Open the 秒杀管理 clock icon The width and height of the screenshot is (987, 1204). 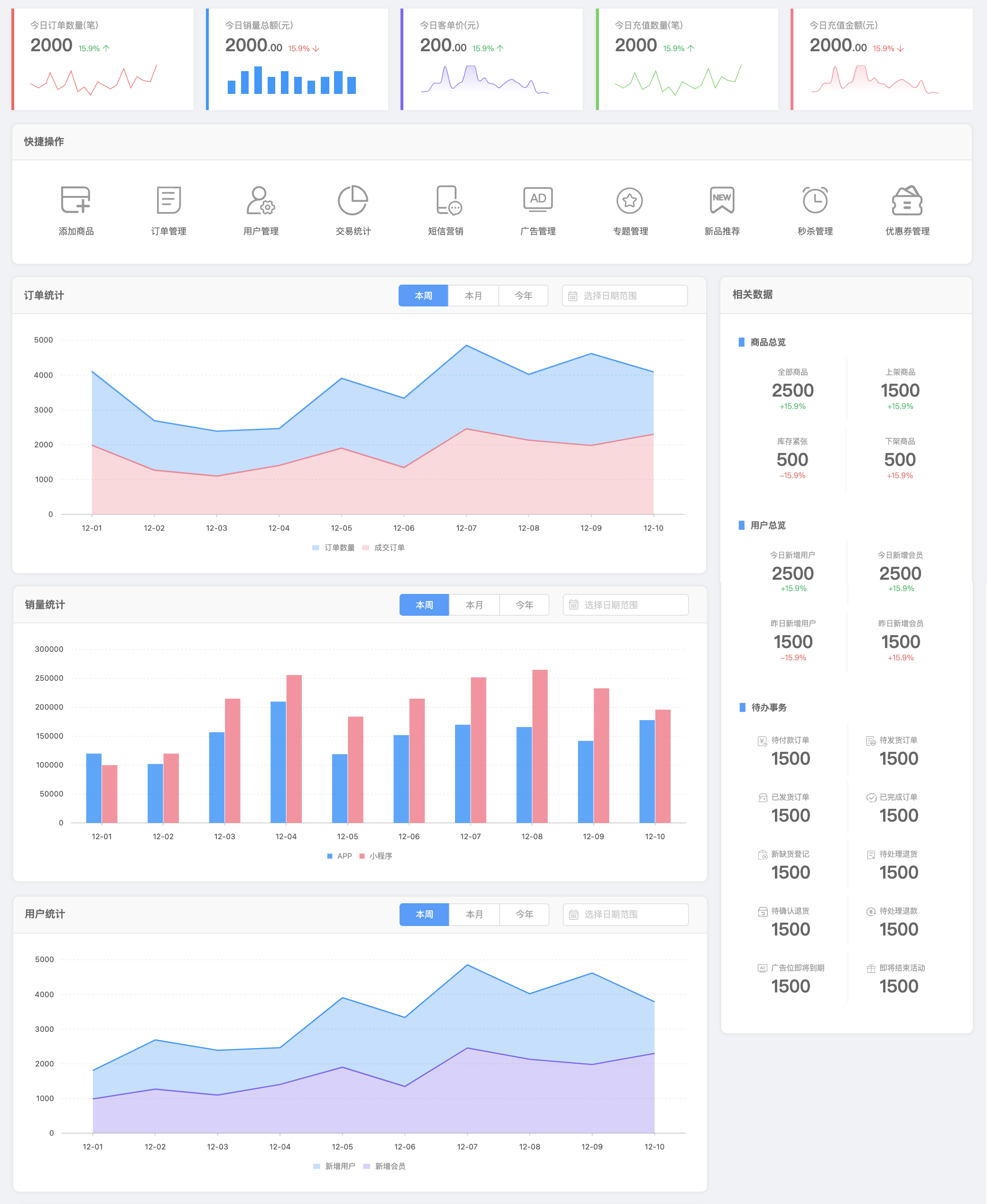tap(815, 200)
